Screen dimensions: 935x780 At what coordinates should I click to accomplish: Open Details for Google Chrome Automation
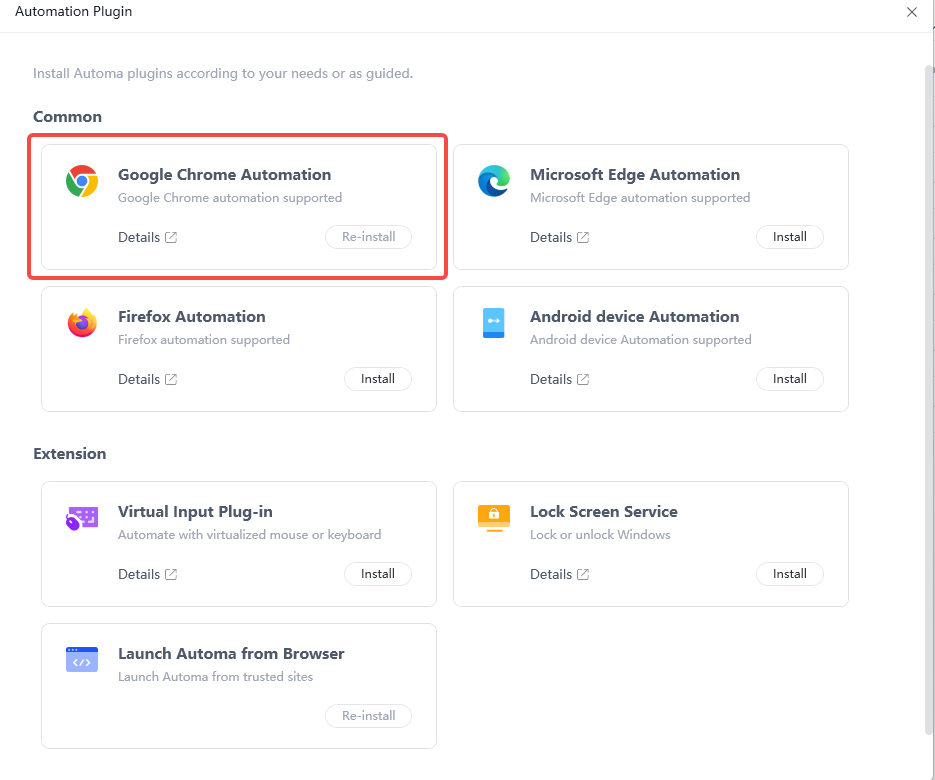coord(140,237)
